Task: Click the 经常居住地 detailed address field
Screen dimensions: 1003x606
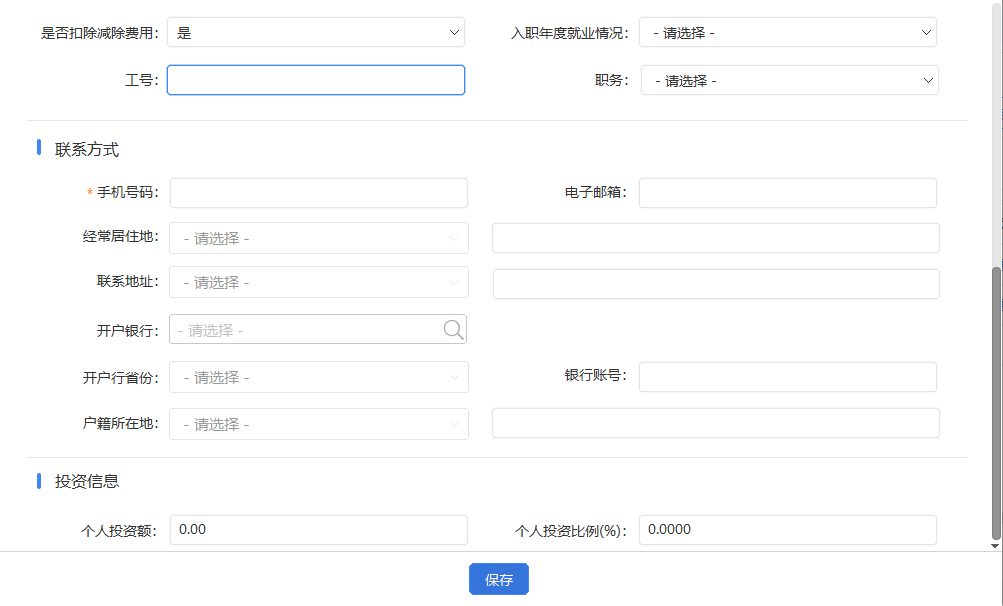Action: click(x=716, y=238)
